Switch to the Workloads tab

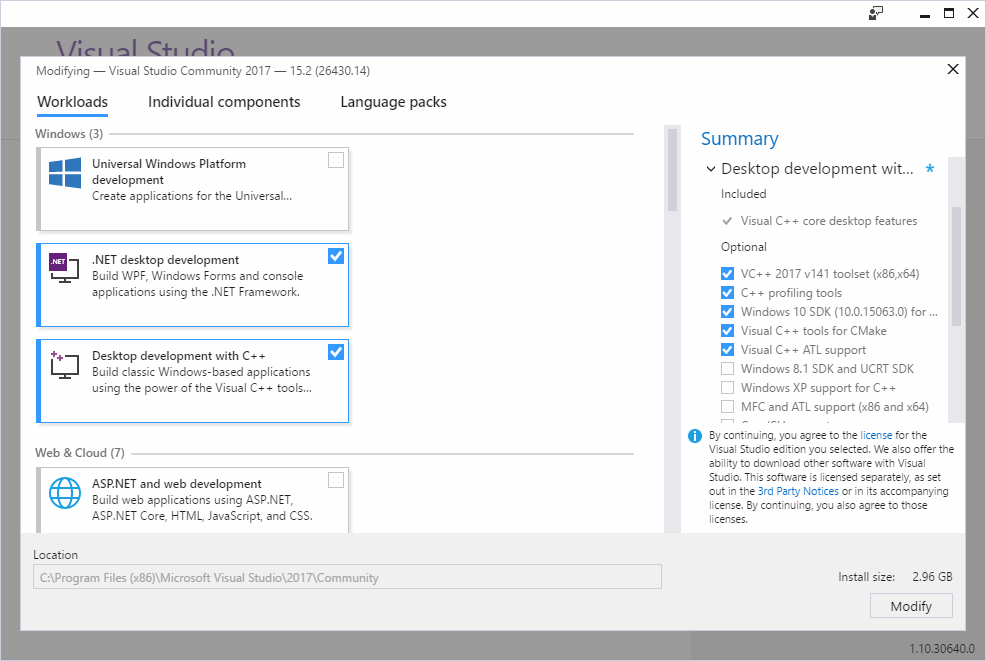(x=72, y=102)
